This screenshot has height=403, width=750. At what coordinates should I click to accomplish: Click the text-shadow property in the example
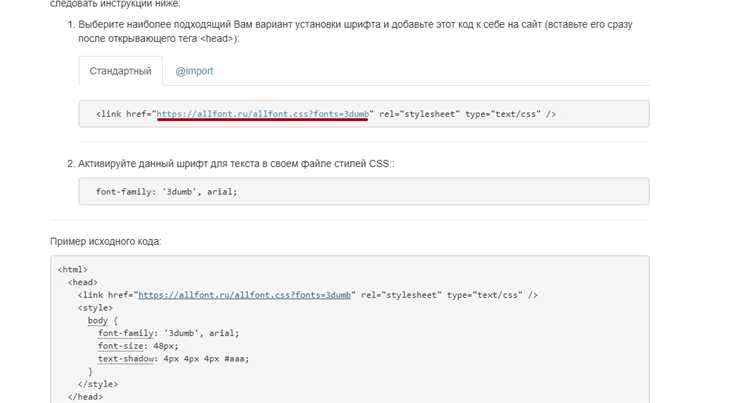[x=126, y=358]
